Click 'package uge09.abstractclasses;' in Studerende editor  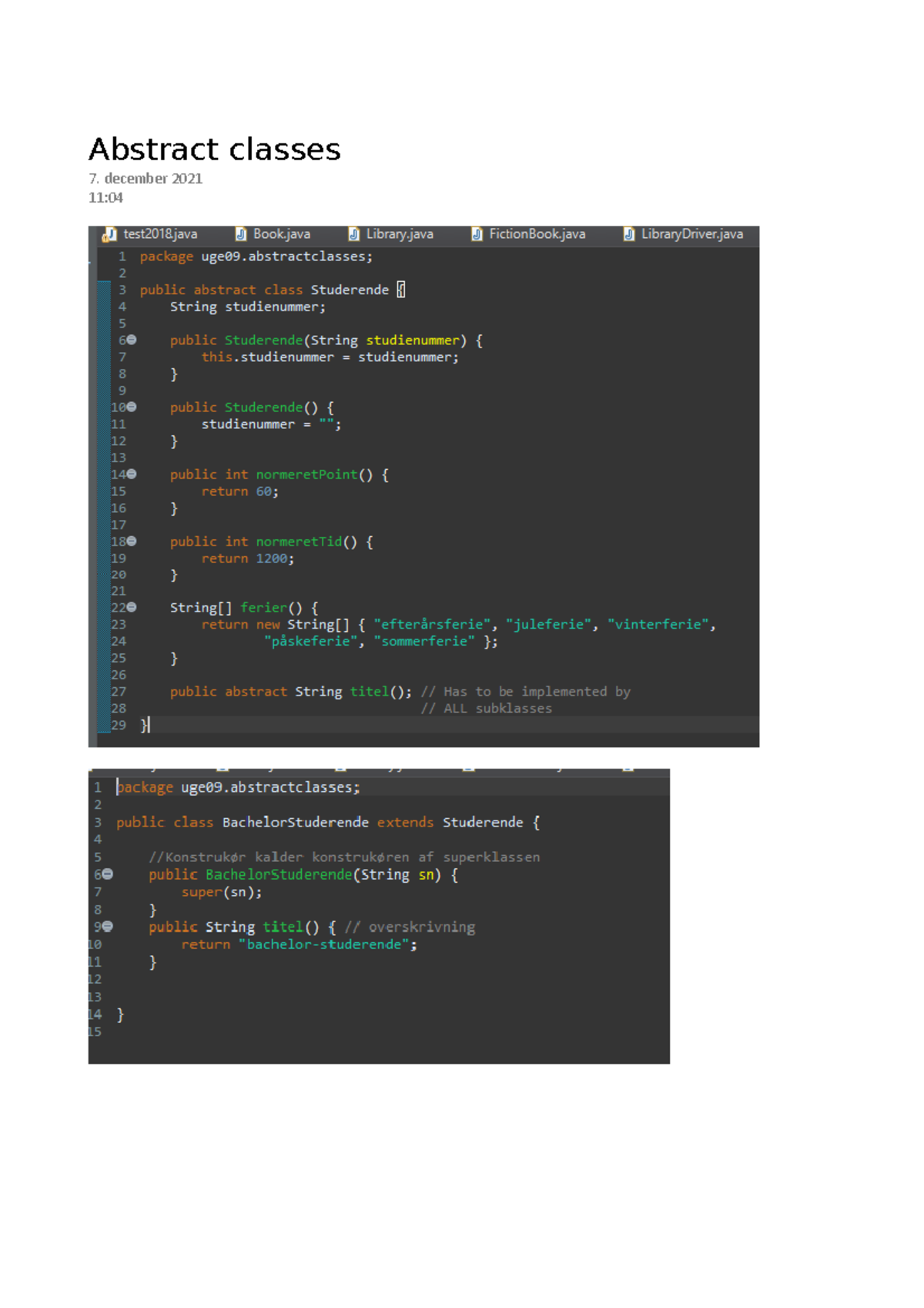pos(256,257)
